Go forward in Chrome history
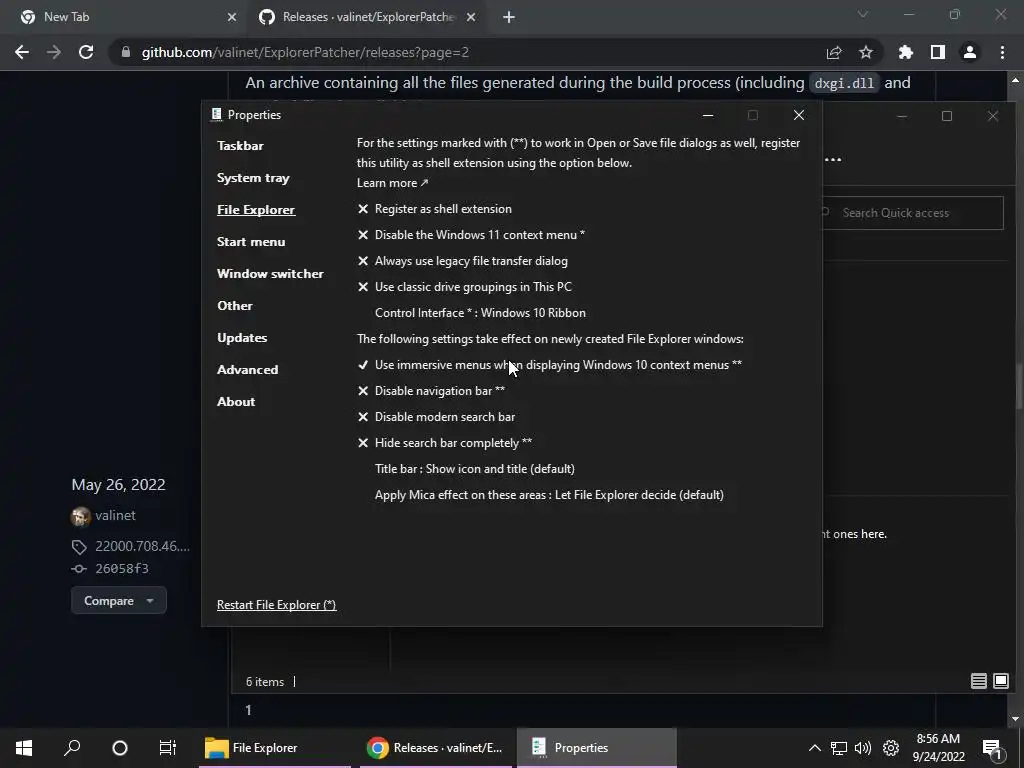 tap(54, 52)
